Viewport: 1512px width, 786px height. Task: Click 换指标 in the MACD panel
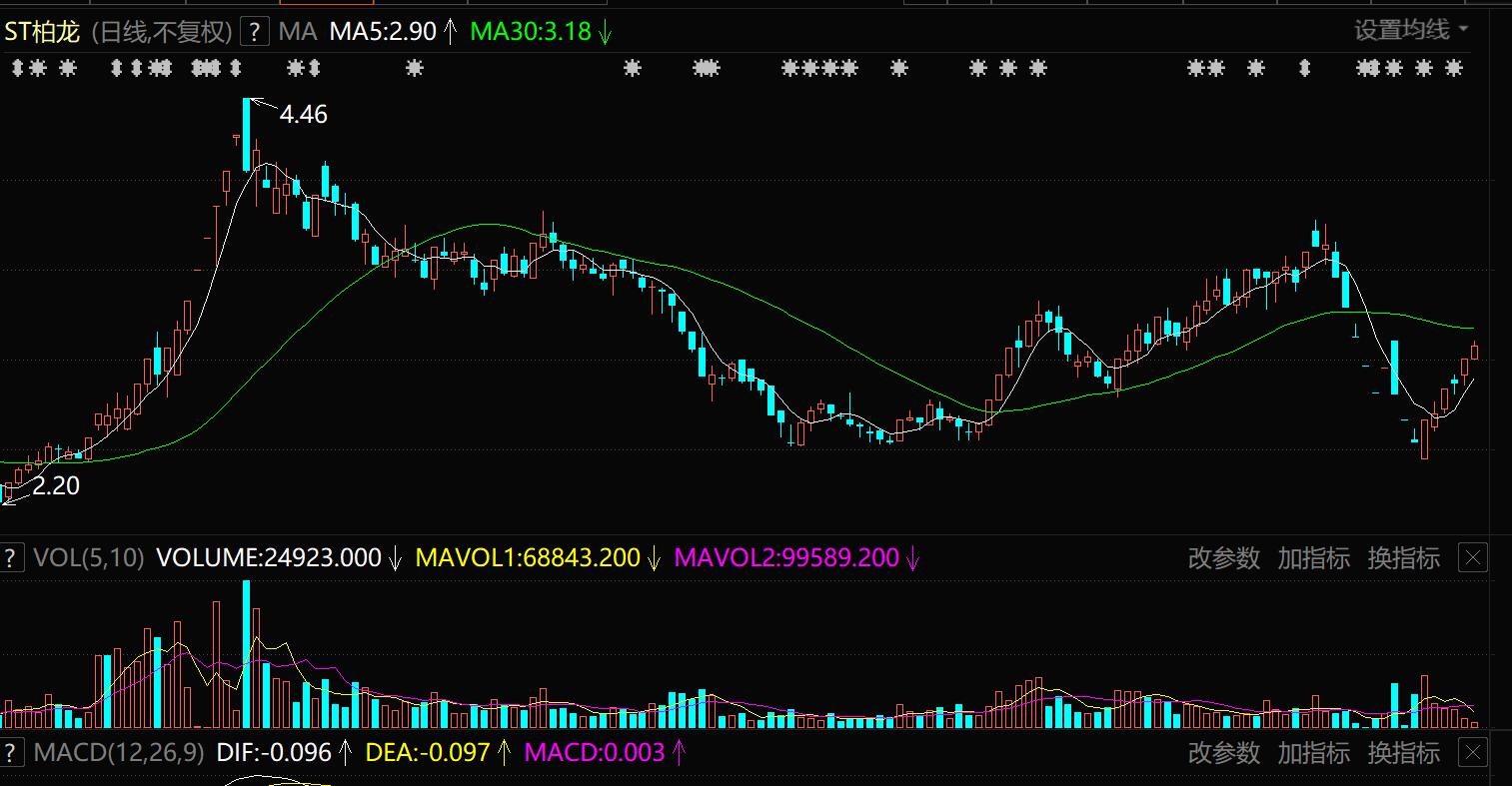(x=1403, y=752)
